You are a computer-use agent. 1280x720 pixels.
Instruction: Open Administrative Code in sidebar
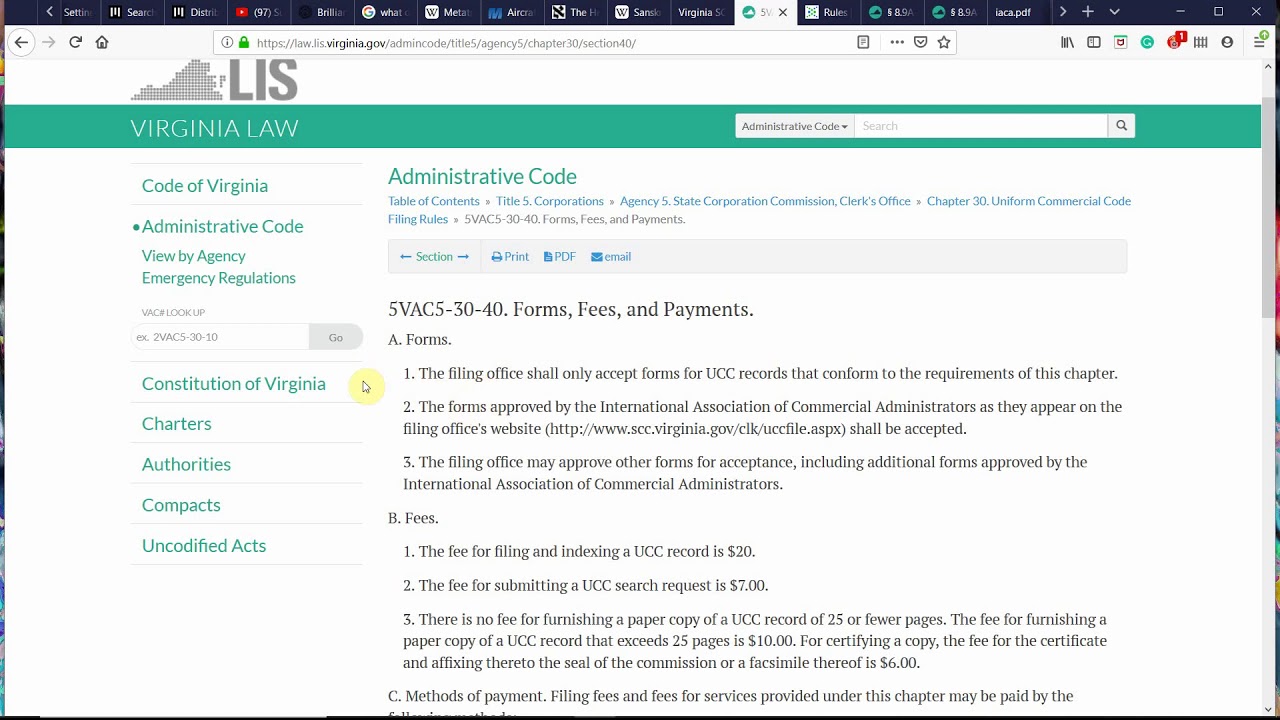[222, 226]
